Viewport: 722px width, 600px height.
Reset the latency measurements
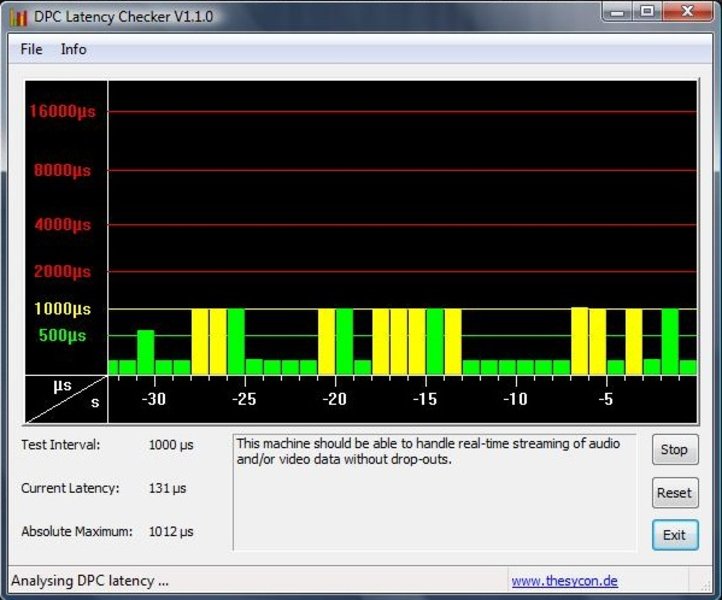(674, 492)
